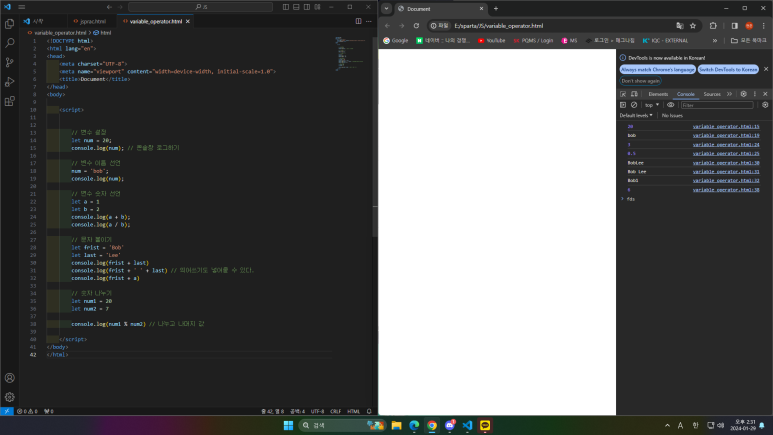Toggle DevTools device toolbar
Viewport: 773px width, 435px height.
(x=634, y=94)
